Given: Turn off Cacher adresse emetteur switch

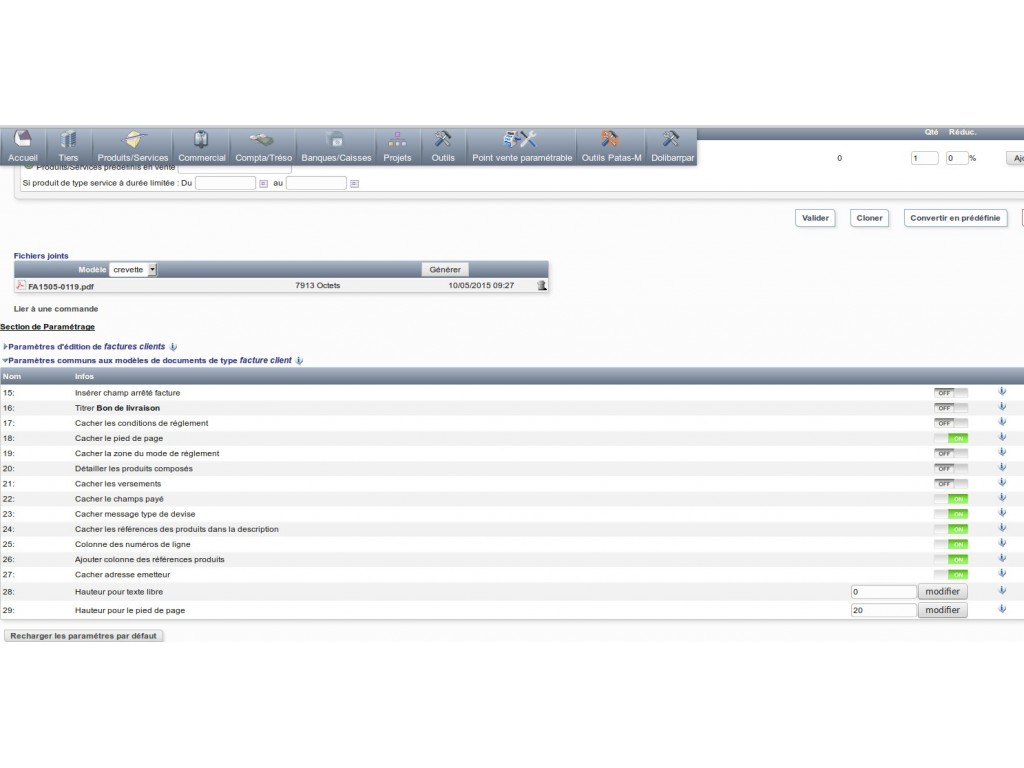Looking at the screenshot, I should click(950, 575).
